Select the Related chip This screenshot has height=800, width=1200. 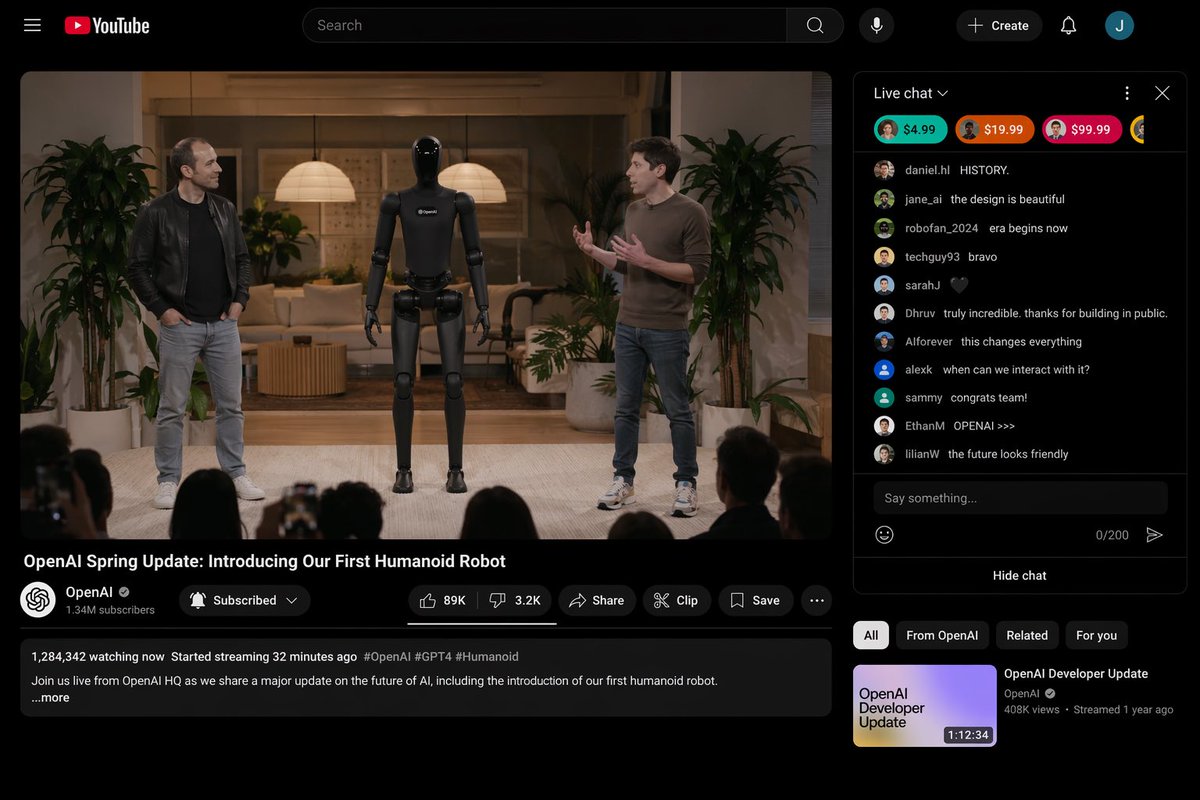tap(1027, 635)
